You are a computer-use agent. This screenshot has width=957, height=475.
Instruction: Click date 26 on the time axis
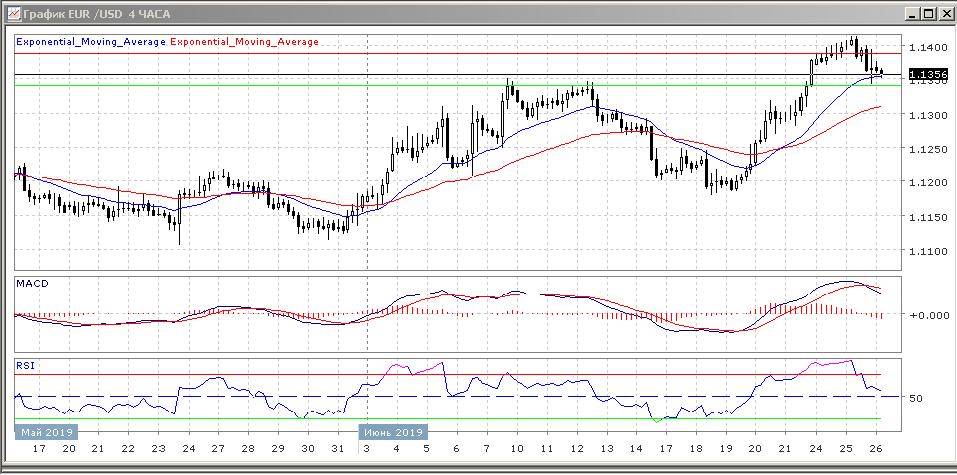(877, 450)
